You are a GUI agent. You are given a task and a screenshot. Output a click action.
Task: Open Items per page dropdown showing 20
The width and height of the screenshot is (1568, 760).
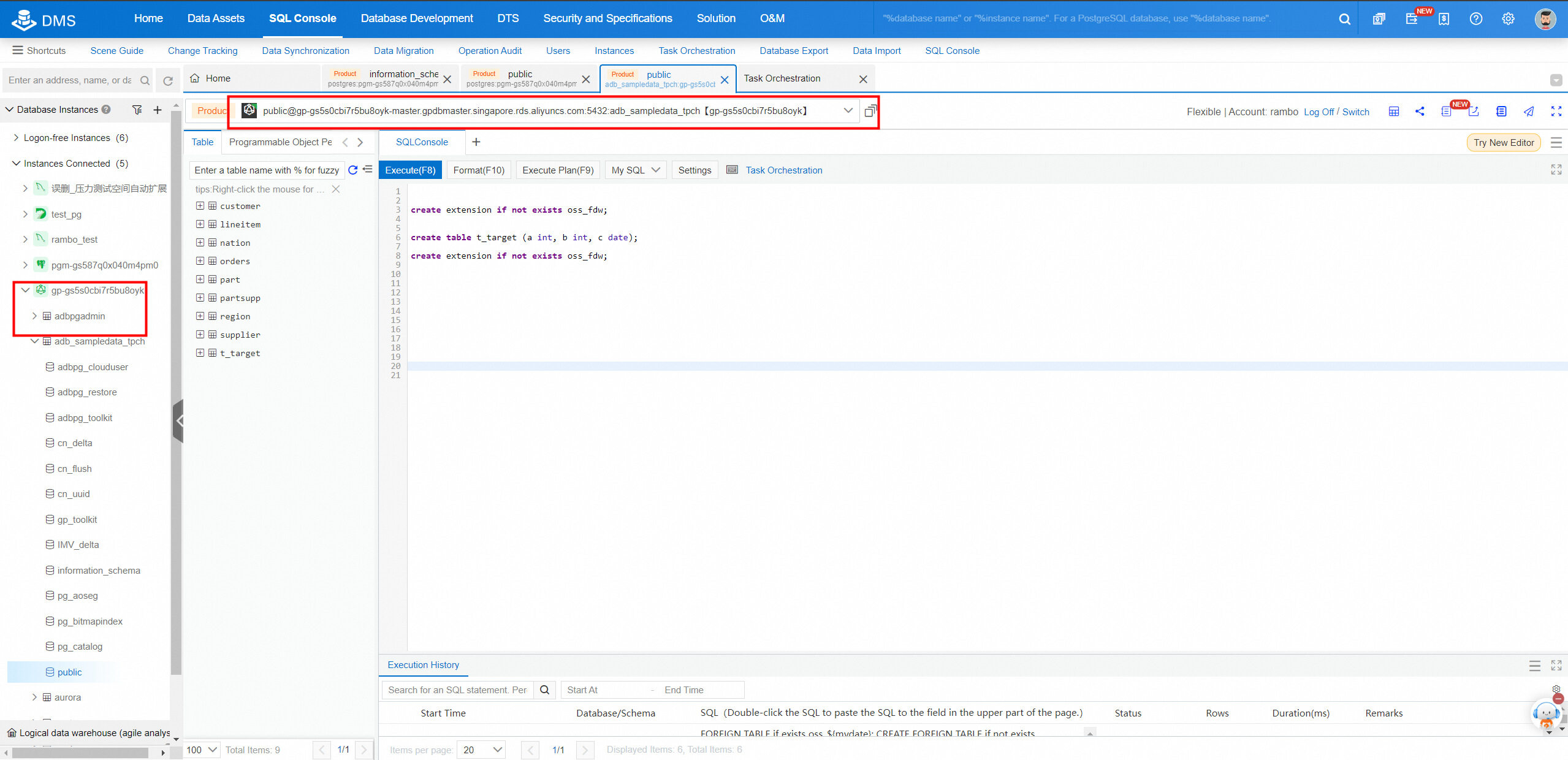tap(482, 750)
